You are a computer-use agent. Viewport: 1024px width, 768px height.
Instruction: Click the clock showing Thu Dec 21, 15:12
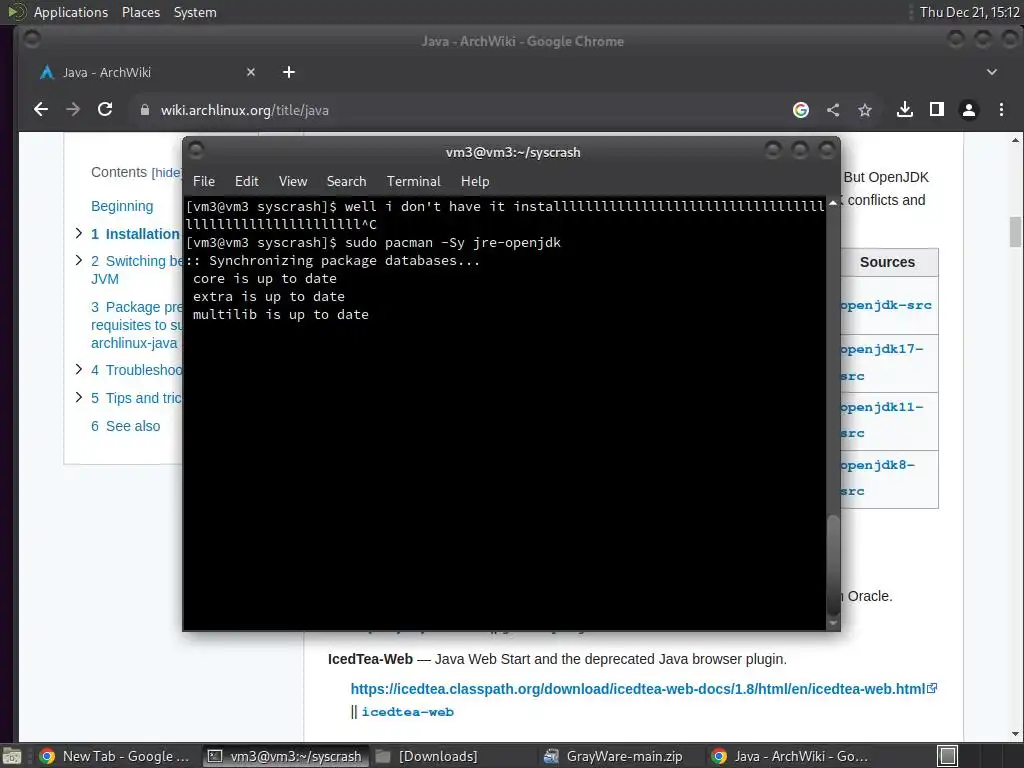[x=969, y=12]
